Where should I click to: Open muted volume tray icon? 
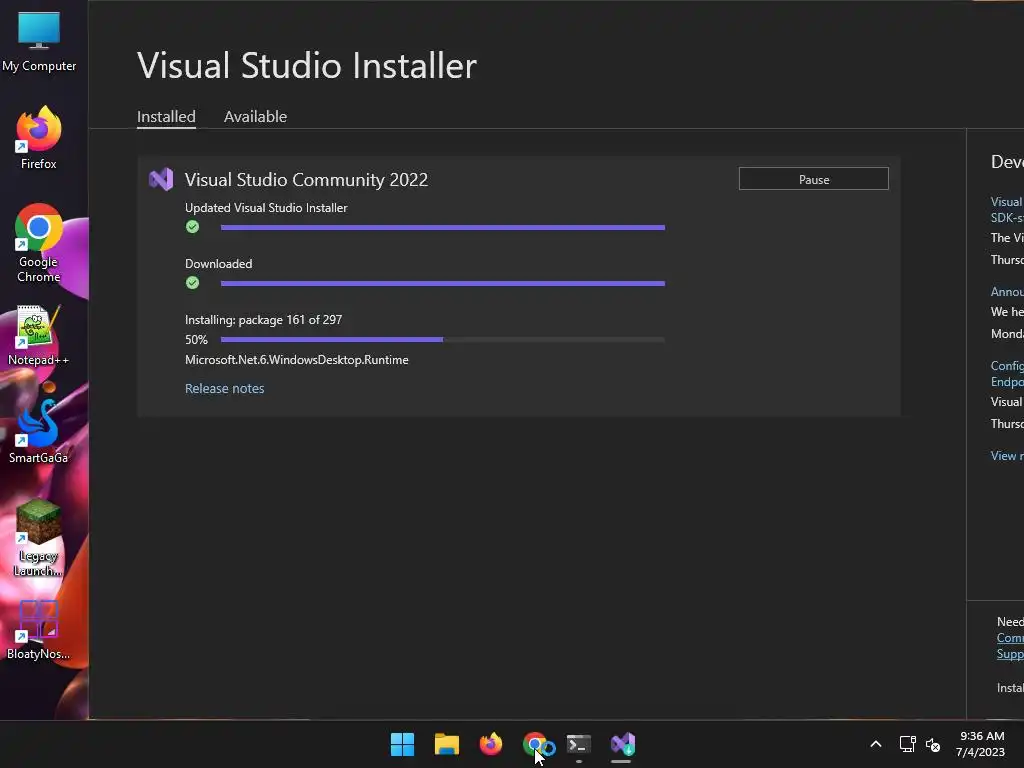point(933,744)
